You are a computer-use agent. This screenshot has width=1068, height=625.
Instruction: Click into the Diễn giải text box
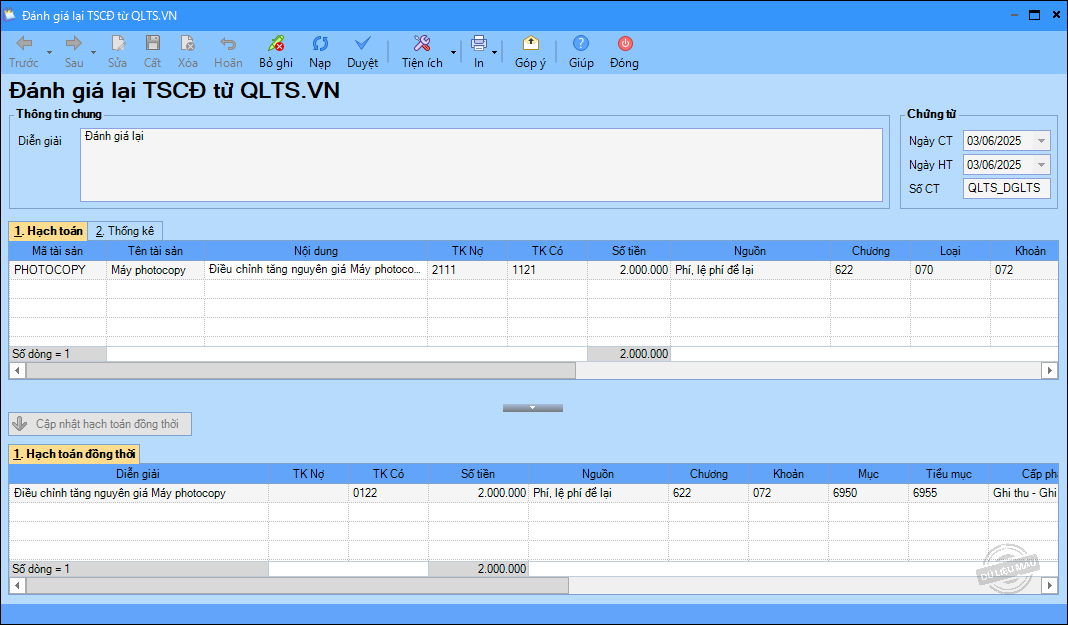[x=482, y=165]
